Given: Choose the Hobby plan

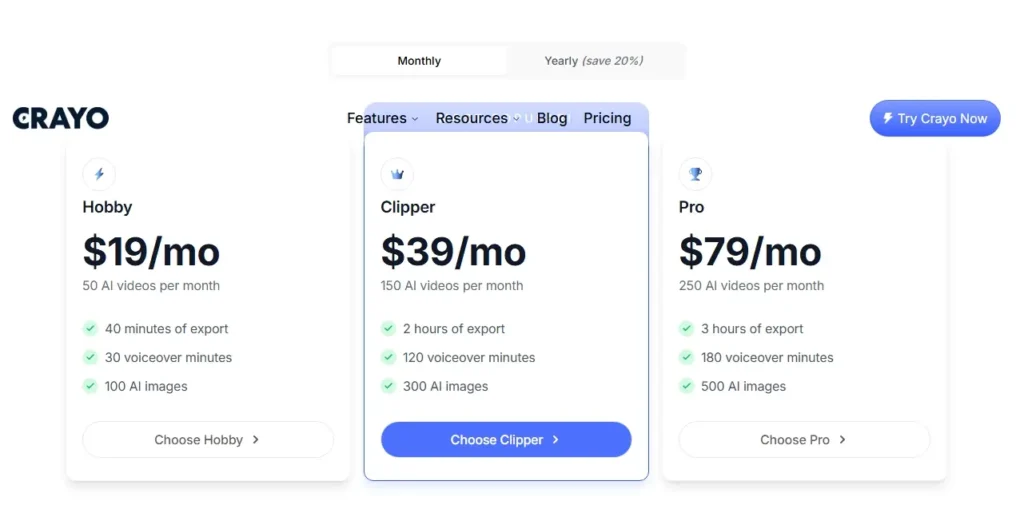Looking at the screenshot, I should (x=208, y=440).
